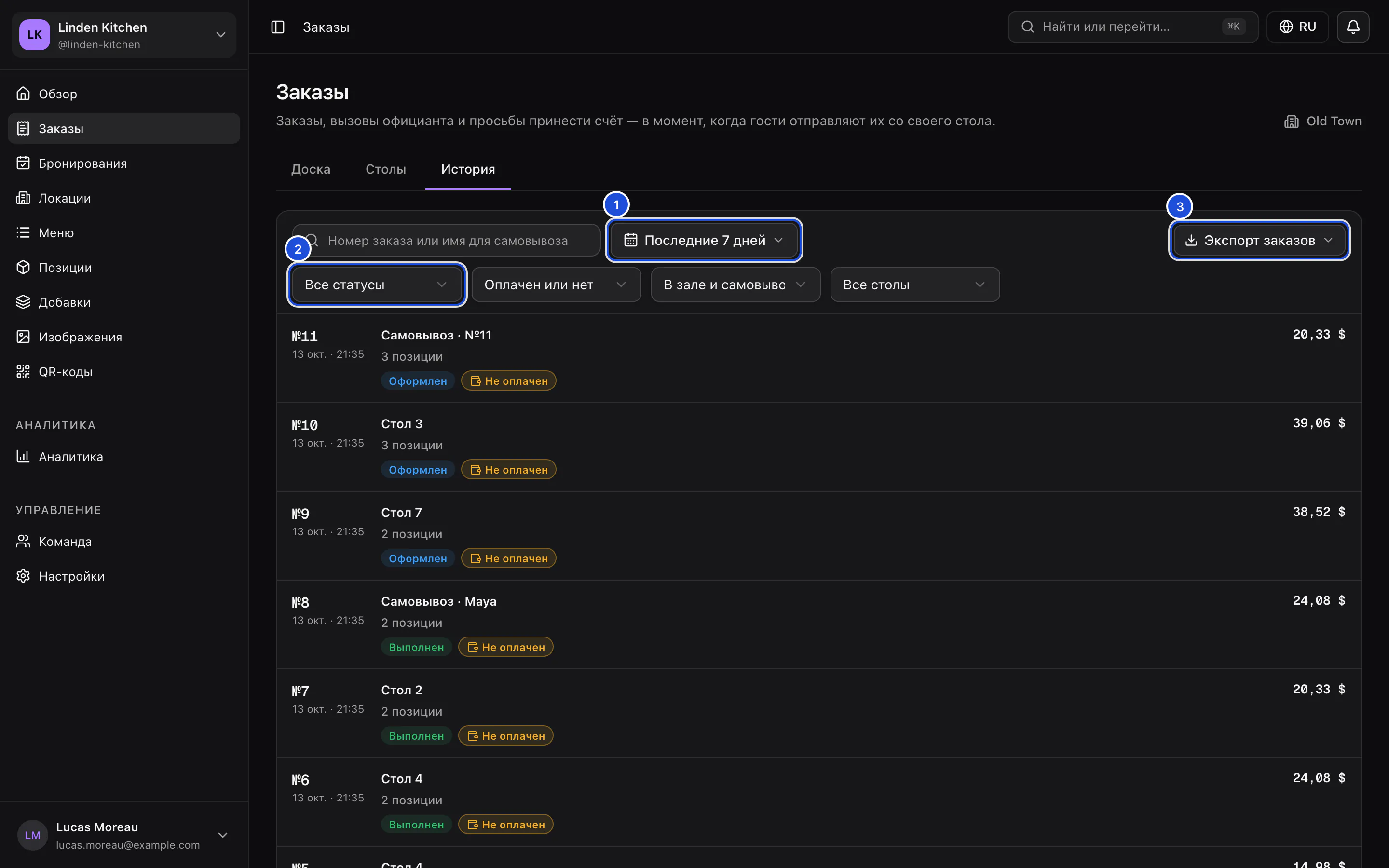Switch to the Доска tab
1389x868 pixels.
(311, 169)
